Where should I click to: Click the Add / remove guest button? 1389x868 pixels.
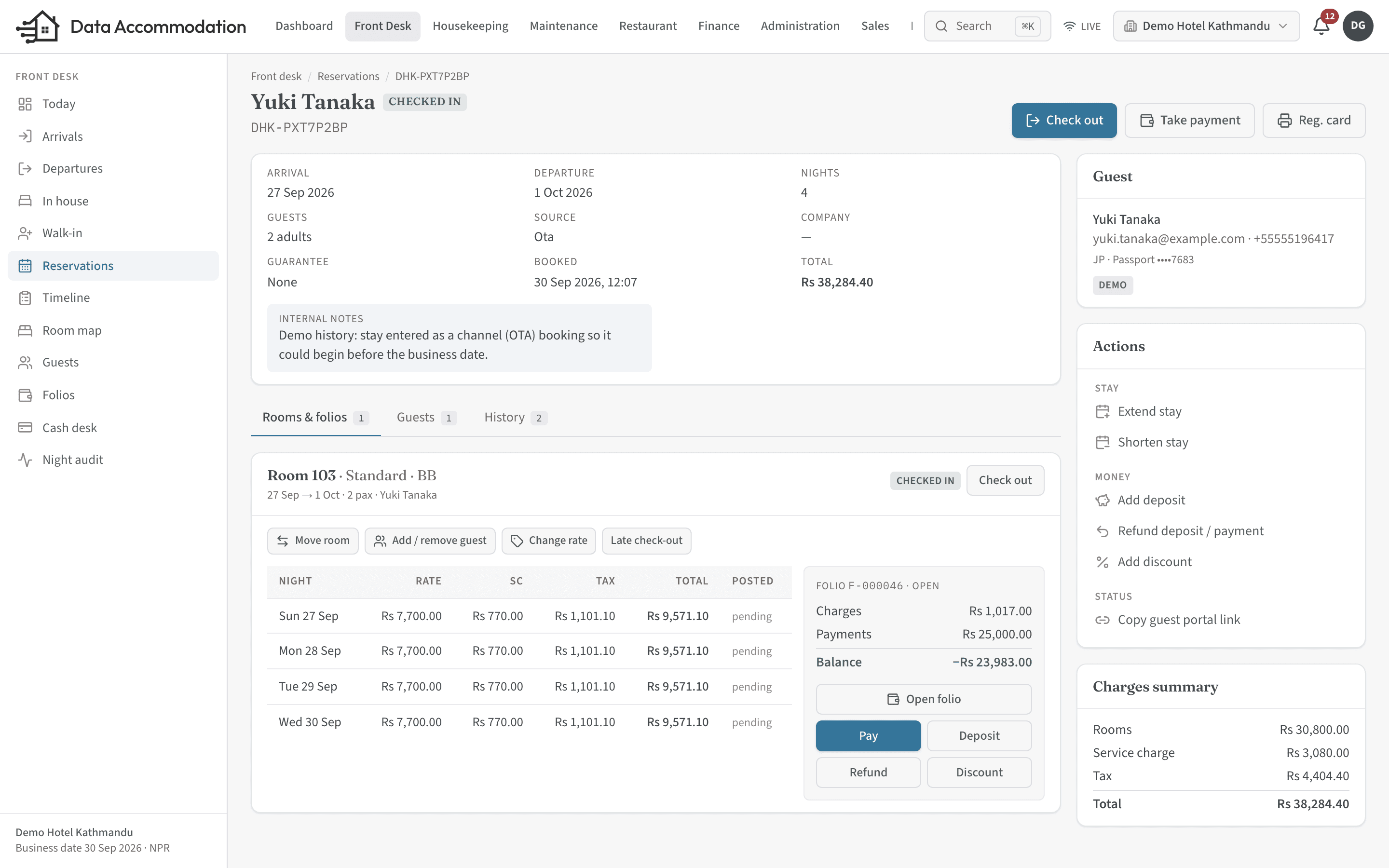click(430, 541)
